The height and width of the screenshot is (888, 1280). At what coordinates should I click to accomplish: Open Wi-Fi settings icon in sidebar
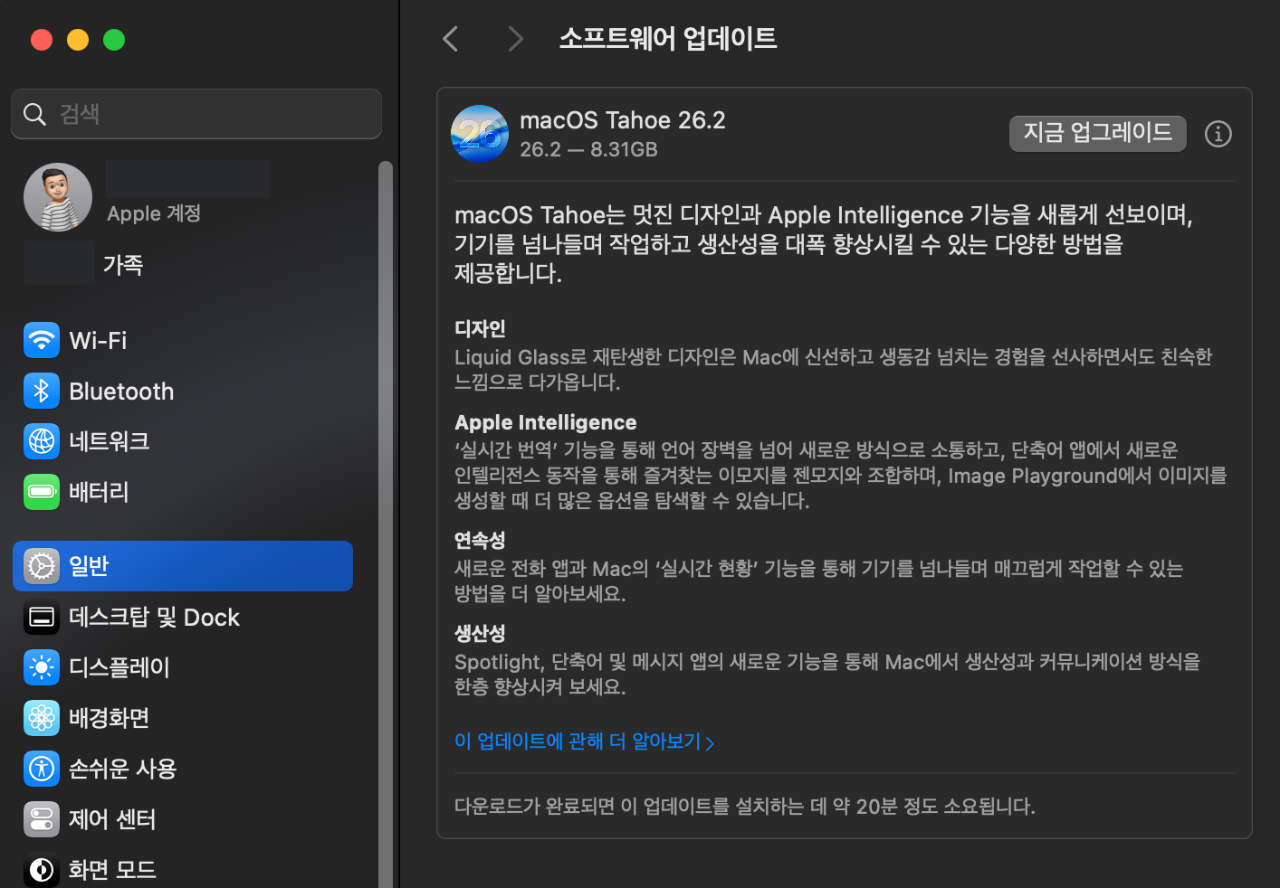coord(41,340)
